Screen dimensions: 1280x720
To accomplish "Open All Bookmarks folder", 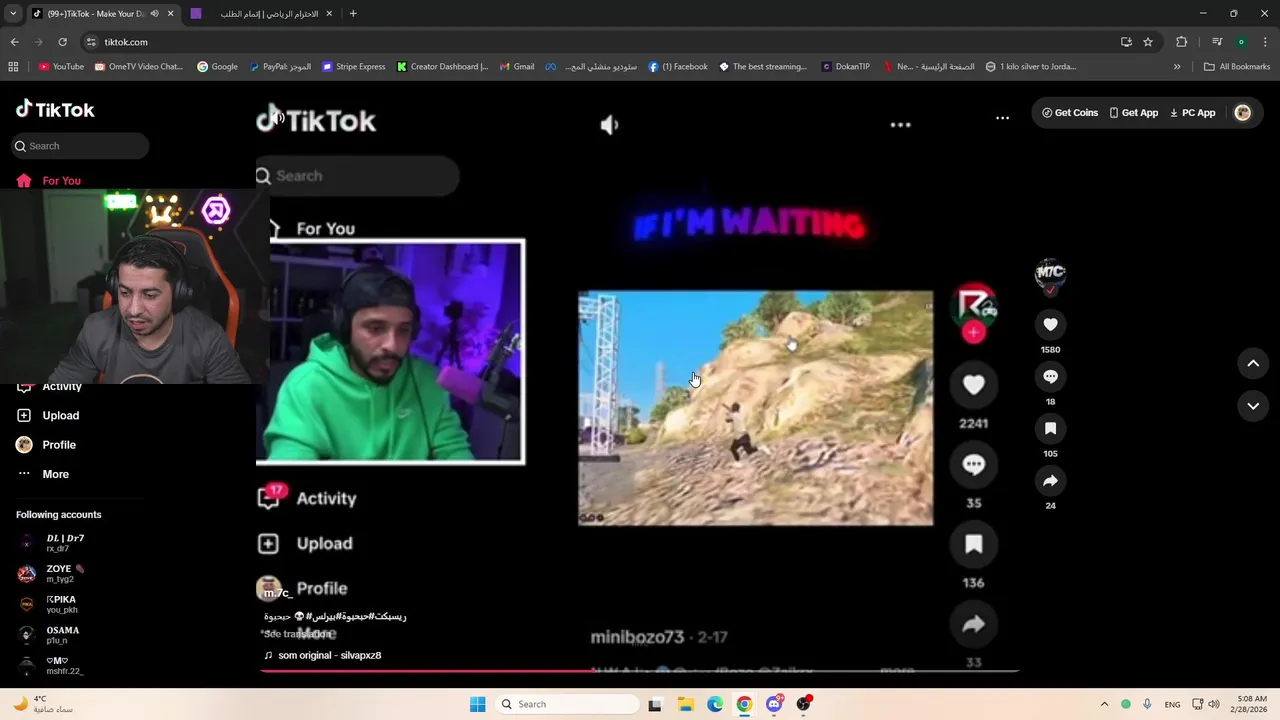I will pyautogui.click(x=1237, y=67).
